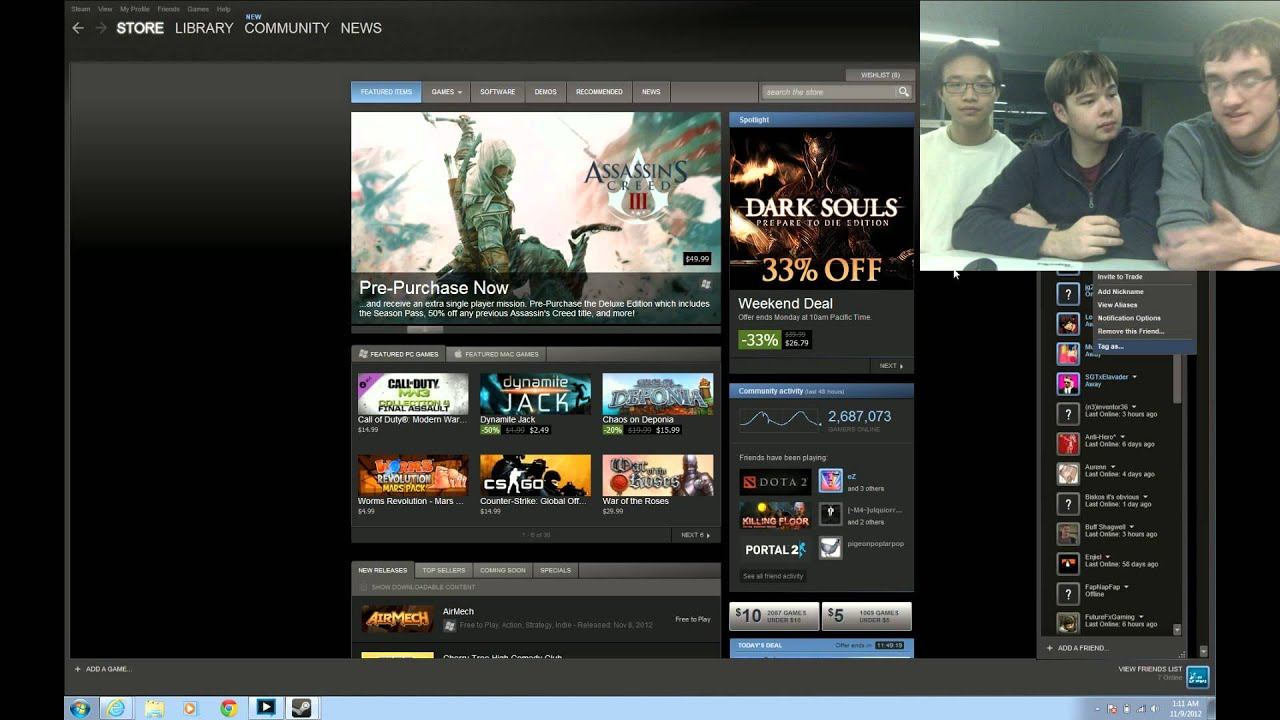The image size is (1280, 720).
Task: Expand FutureFxGaming's options arrow
Action: pyautogui.click(x=1141, y=617)
